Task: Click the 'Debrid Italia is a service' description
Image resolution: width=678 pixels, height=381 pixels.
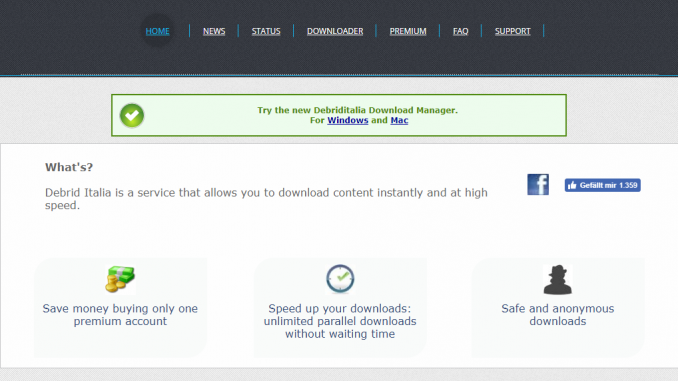Action: coord(266,199)
